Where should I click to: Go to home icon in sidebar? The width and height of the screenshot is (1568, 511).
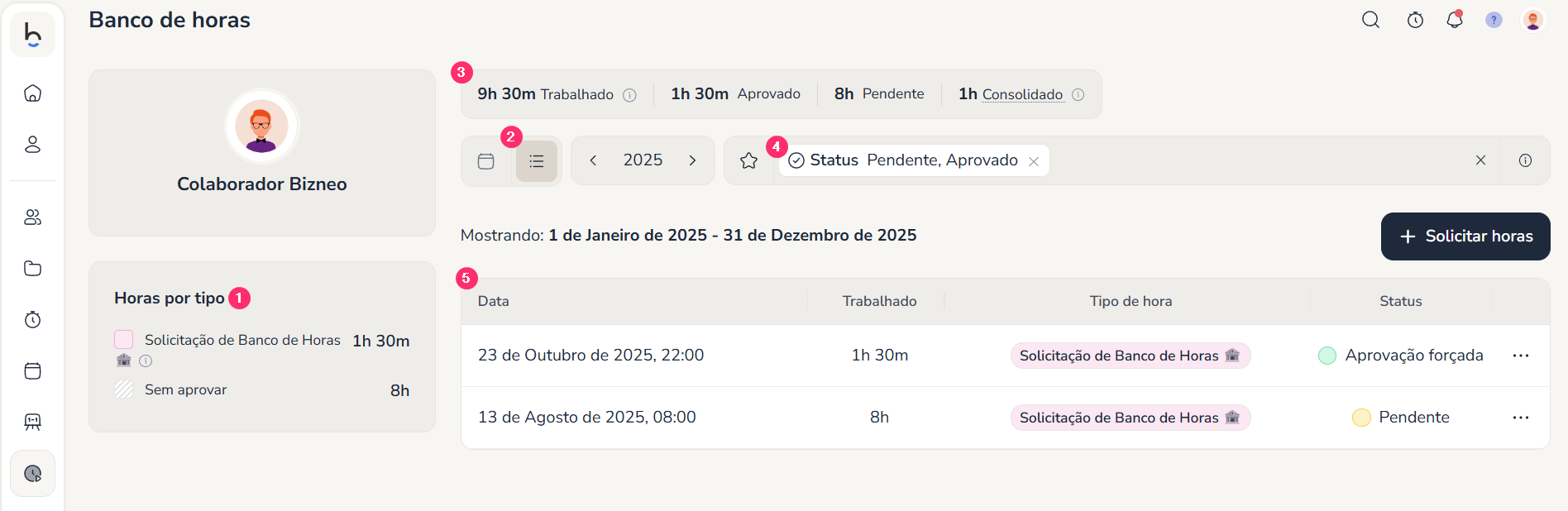point(33,93)
